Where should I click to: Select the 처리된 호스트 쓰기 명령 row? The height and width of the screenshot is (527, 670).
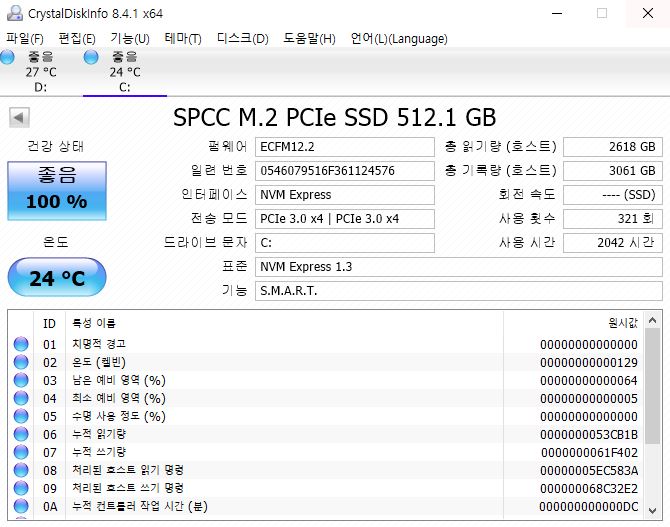326,488
